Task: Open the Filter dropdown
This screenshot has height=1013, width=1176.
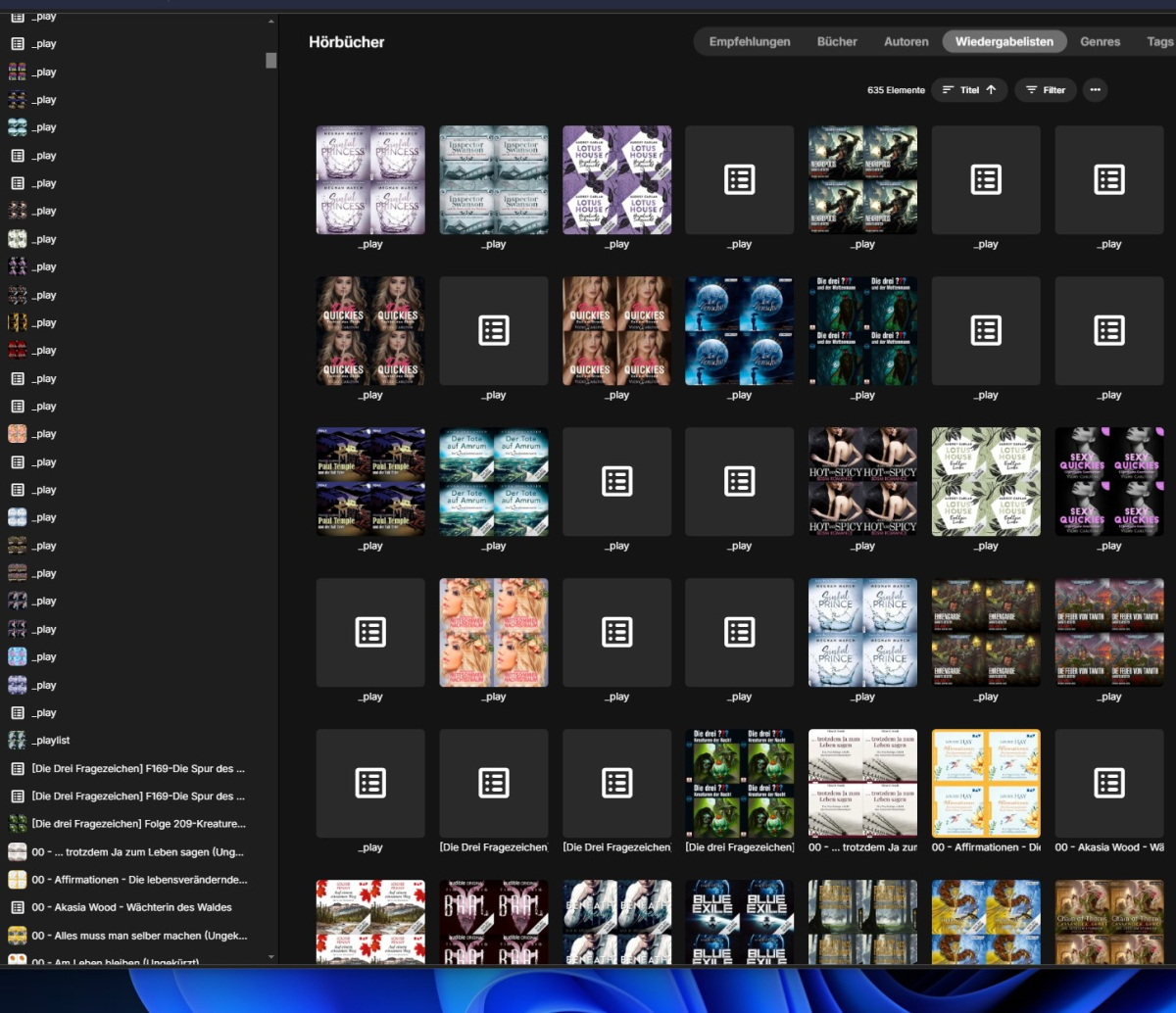Action: coord(1045,90)
